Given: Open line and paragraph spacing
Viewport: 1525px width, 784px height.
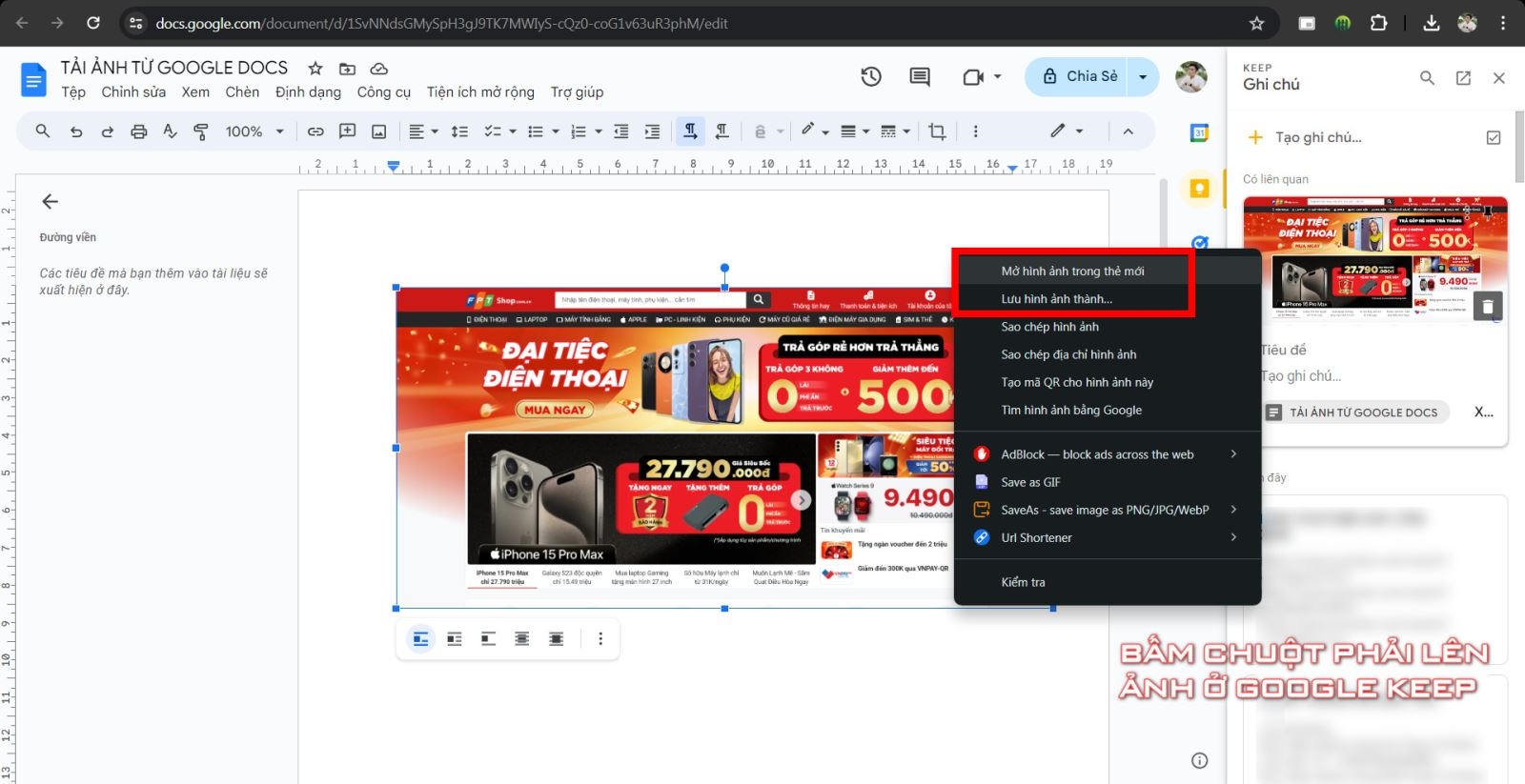Looking at the screenshot, I should pyautogui.click(x=459, y=131).
